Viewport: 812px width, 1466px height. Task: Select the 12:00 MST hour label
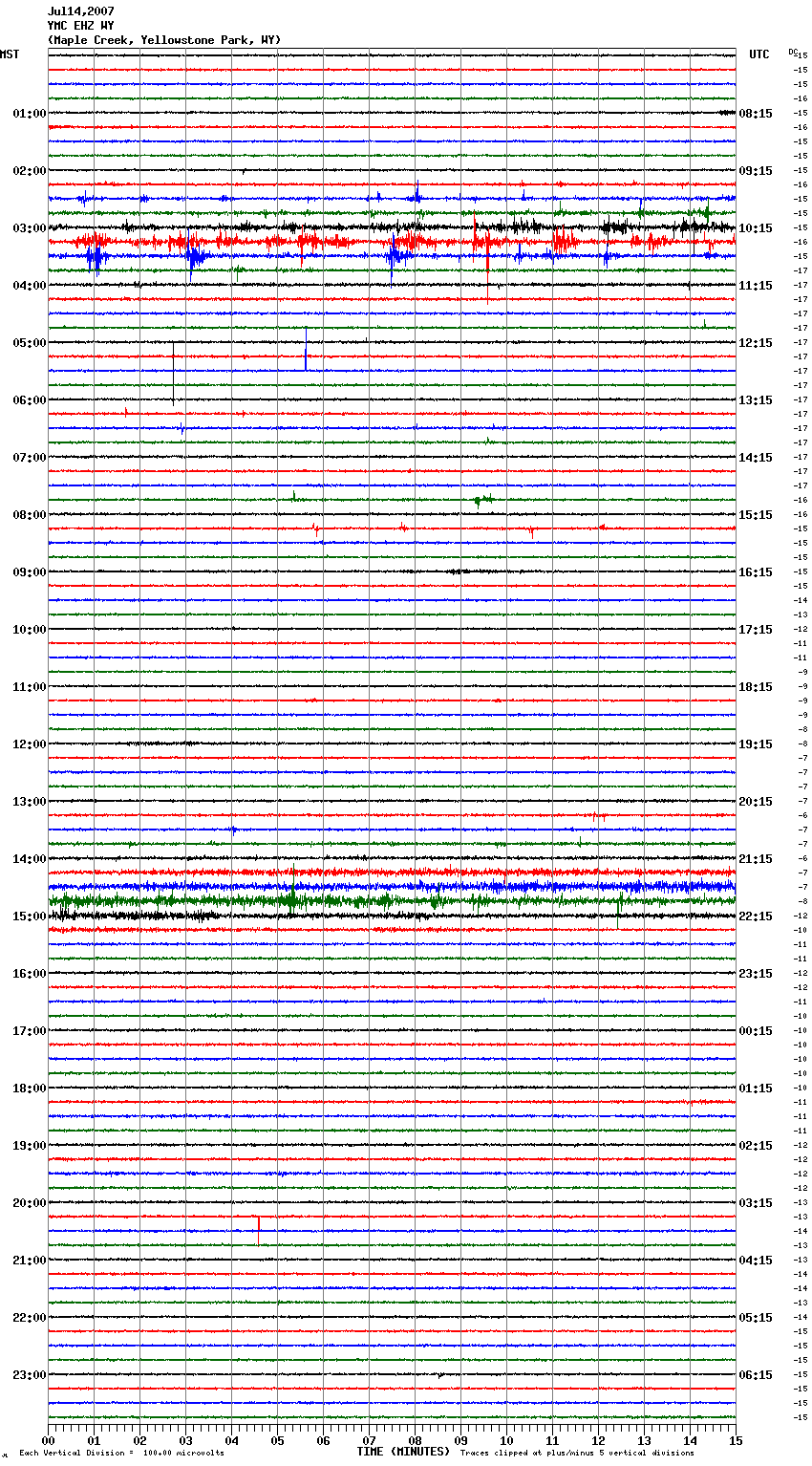[30, 744]
